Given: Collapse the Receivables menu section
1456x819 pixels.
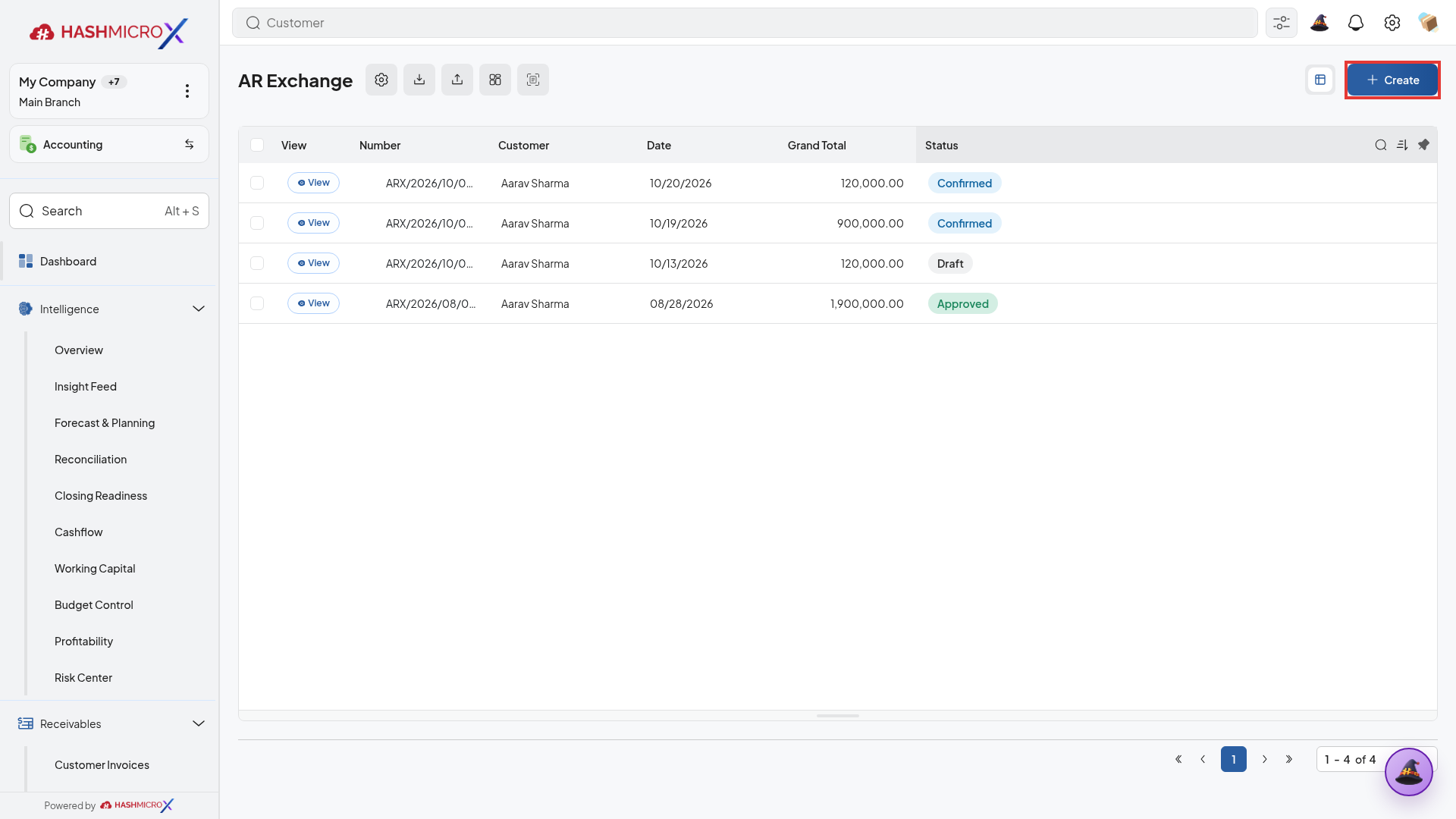Looking at the screenshot, I should tap(199, 723).
